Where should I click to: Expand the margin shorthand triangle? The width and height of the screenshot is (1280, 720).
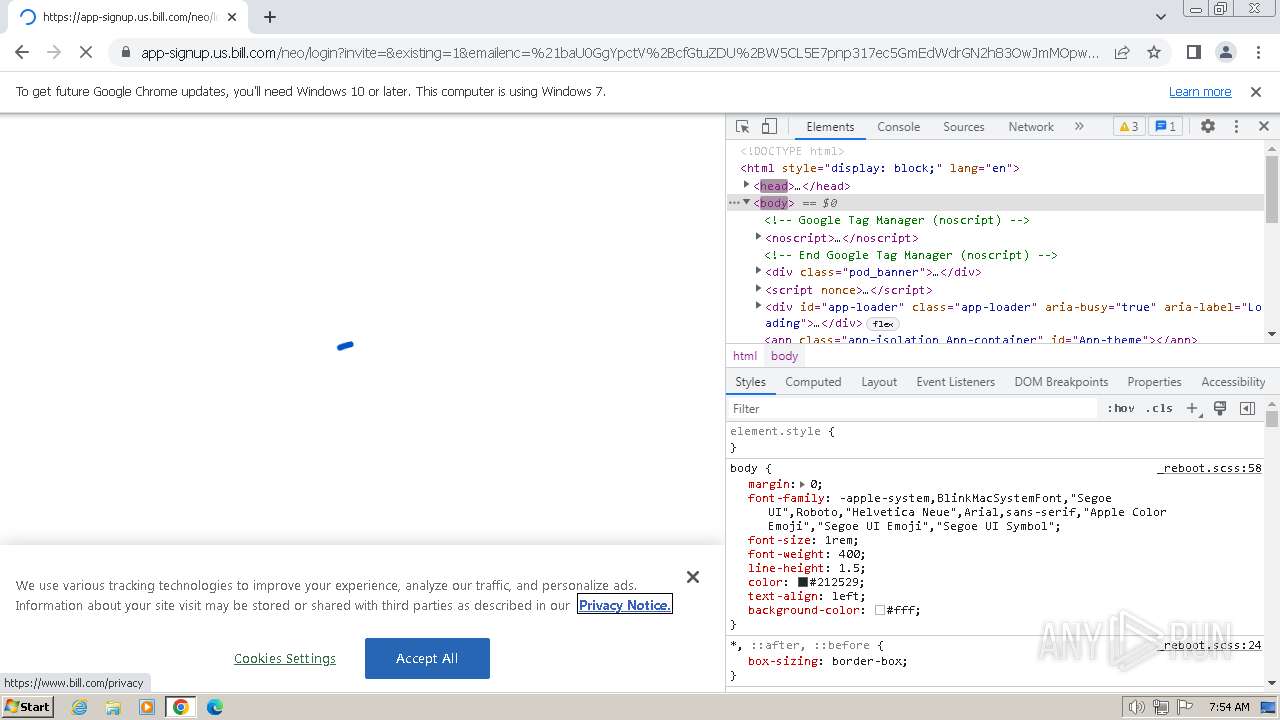pyautogui.click(x=802, y=484)
